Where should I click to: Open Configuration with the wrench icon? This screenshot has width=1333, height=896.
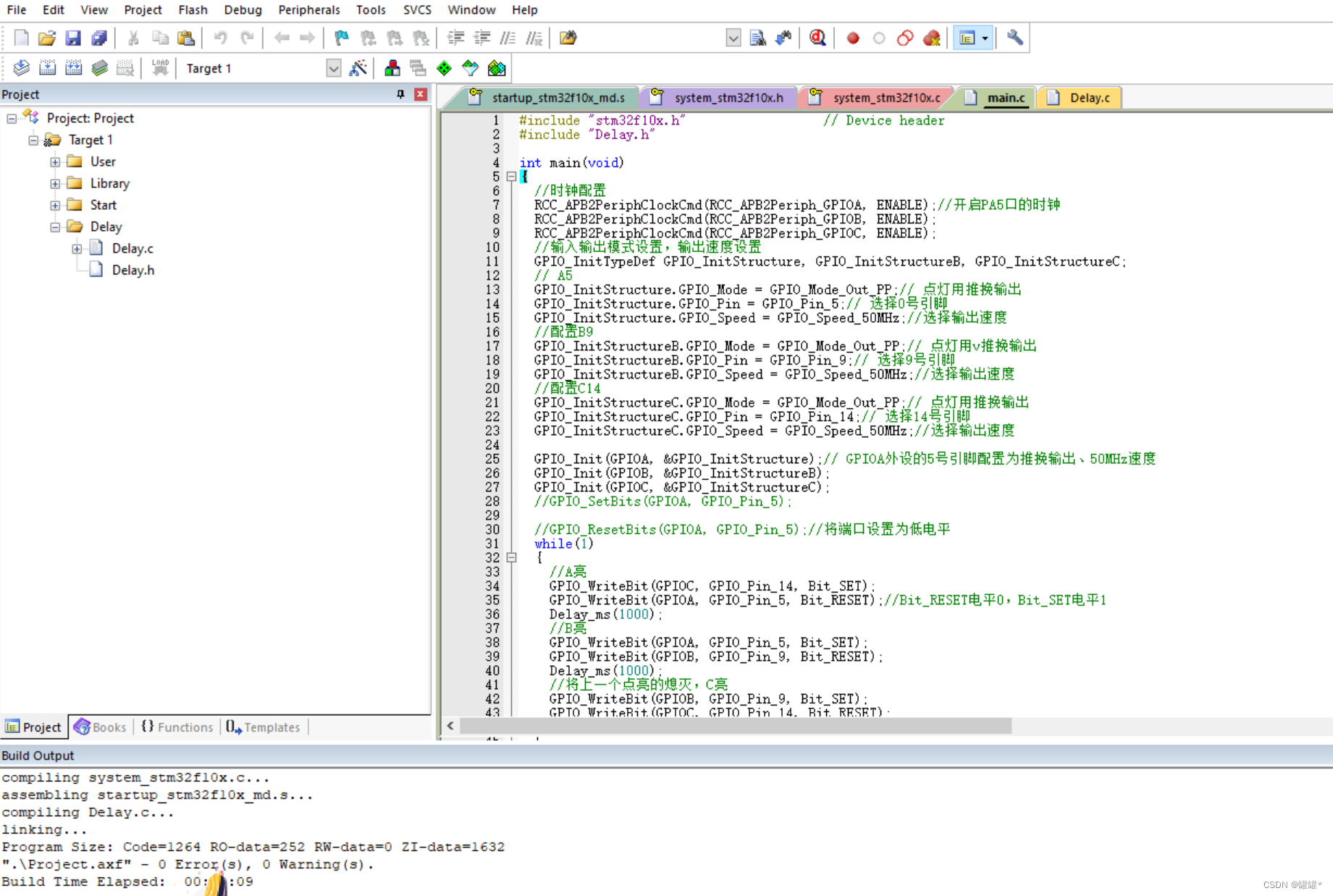(x=1015, y=38)
